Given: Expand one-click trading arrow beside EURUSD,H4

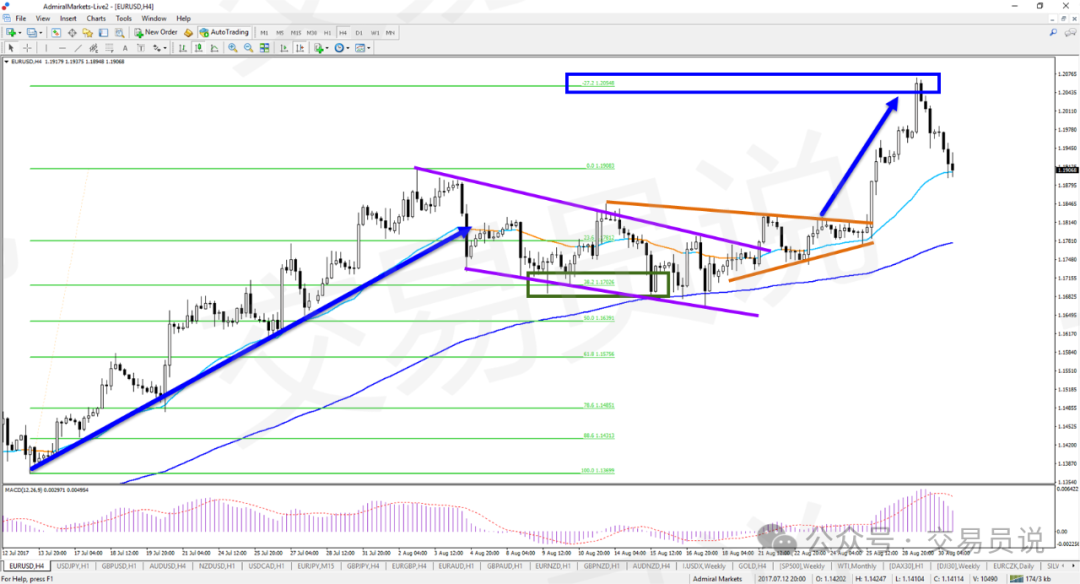Looking at the screenshot, I should coord(7,61).
